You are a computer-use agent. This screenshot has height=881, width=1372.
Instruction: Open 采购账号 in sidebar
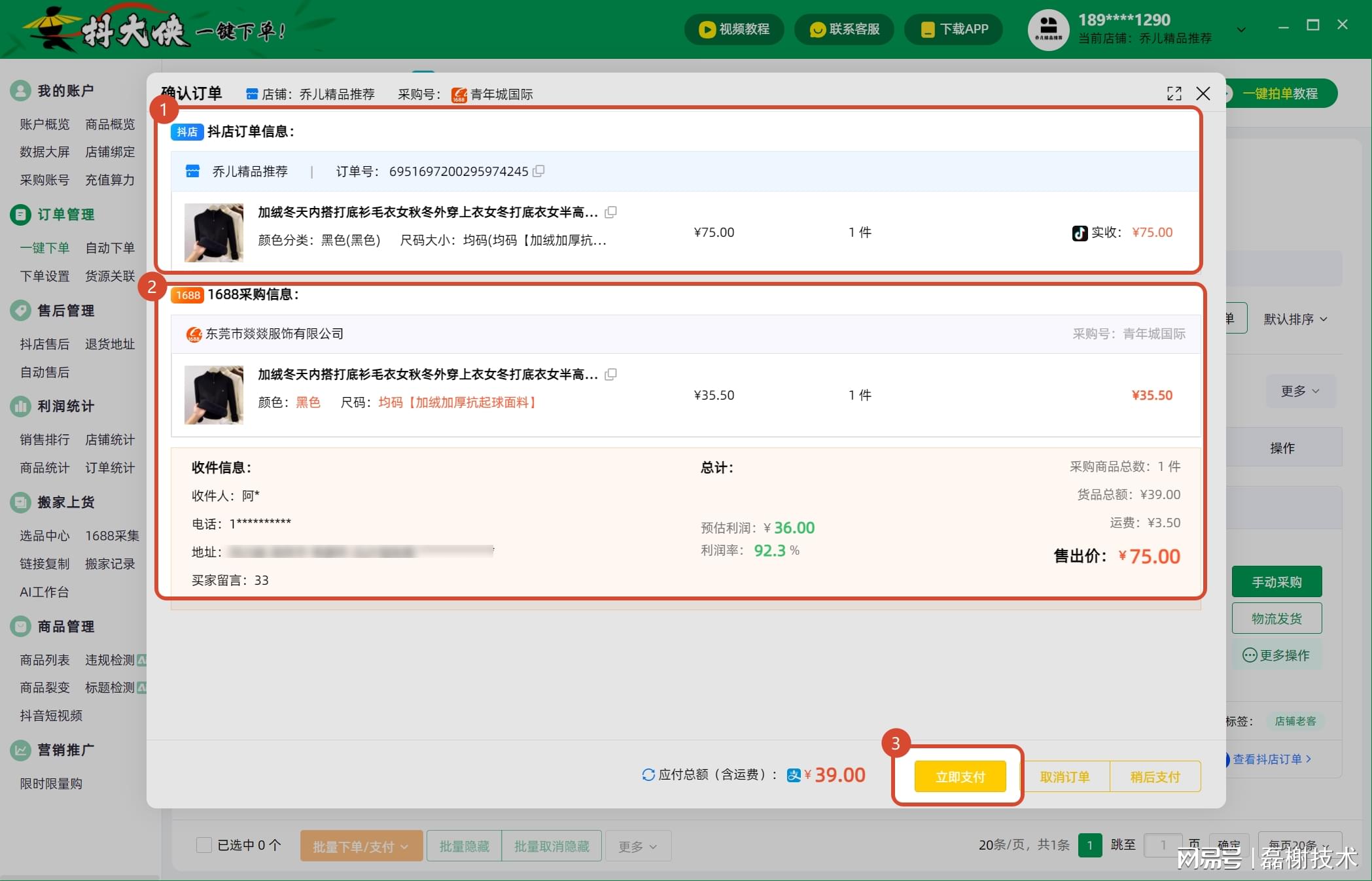click(x=44, y=180)
